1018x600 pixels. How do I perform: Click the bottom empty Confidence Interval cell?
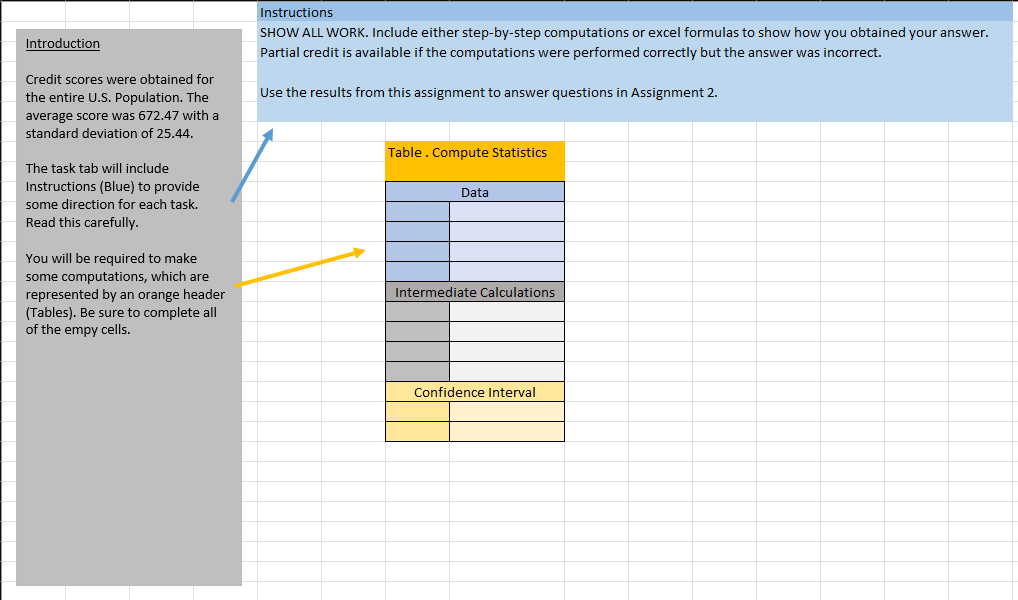[x=507, y=432]
